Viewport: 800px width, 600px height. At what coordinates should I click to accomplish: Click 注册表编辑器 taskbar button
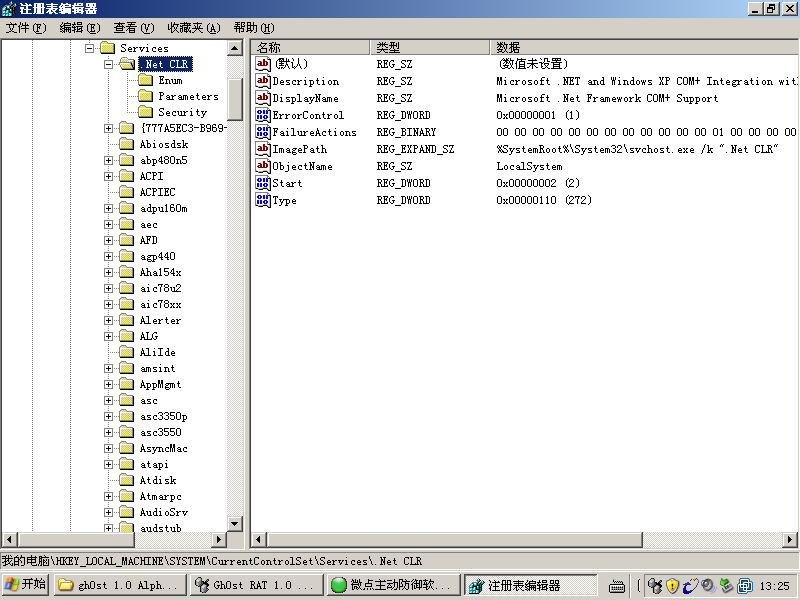530,585
